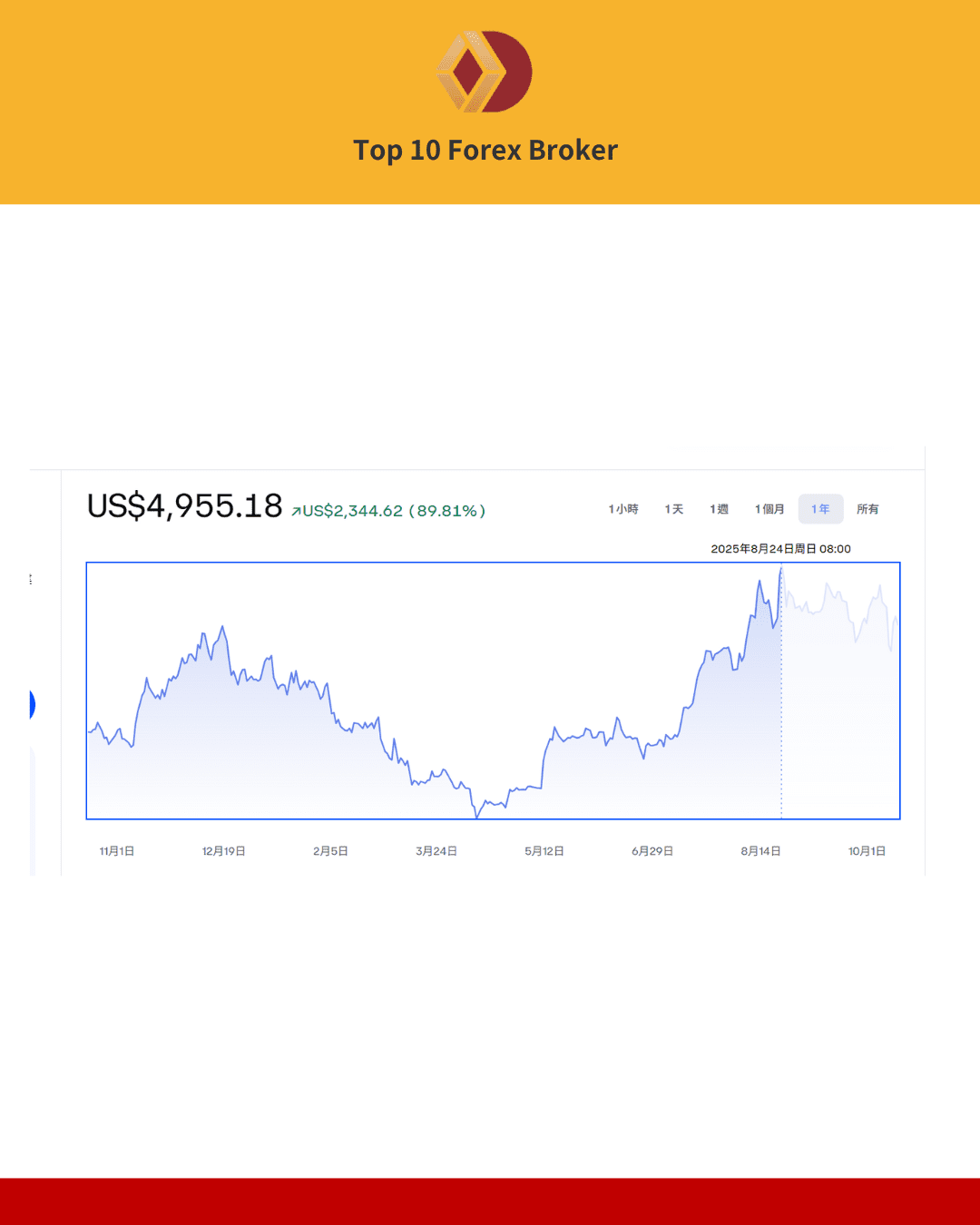Click the US$4,955.18 price value

click(185, 506)
